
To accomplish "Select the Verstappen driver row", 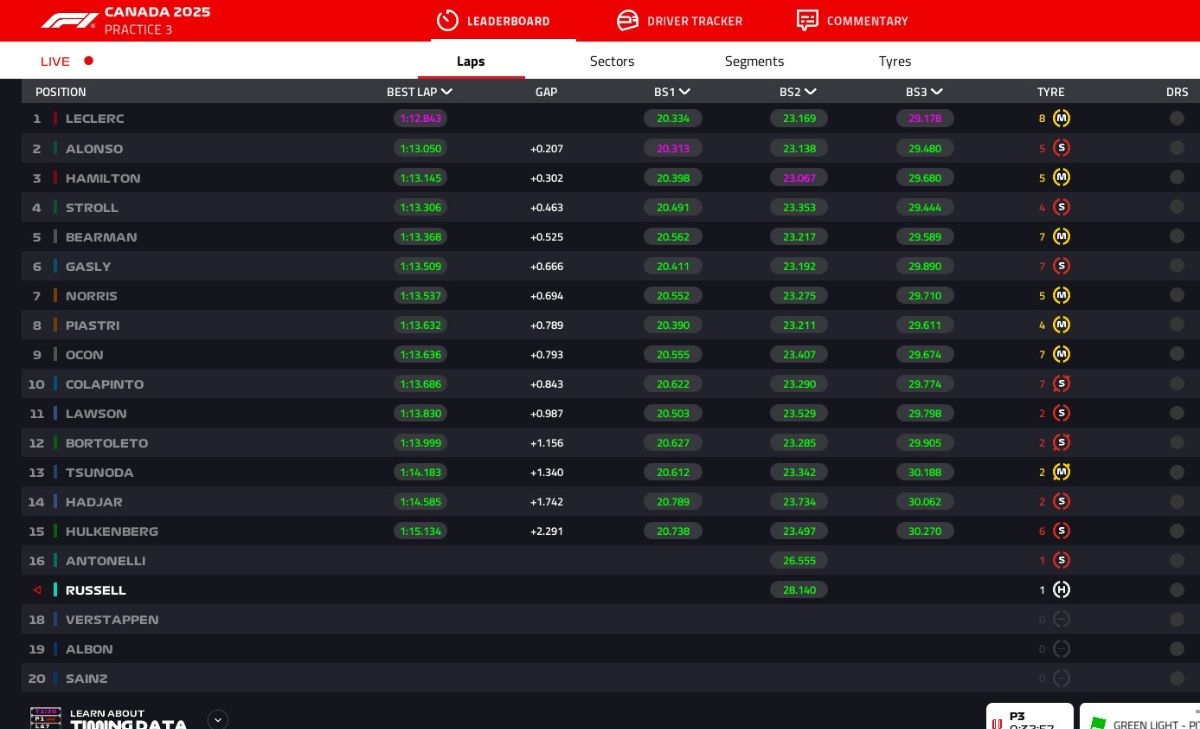I will [x=112, y=620].
